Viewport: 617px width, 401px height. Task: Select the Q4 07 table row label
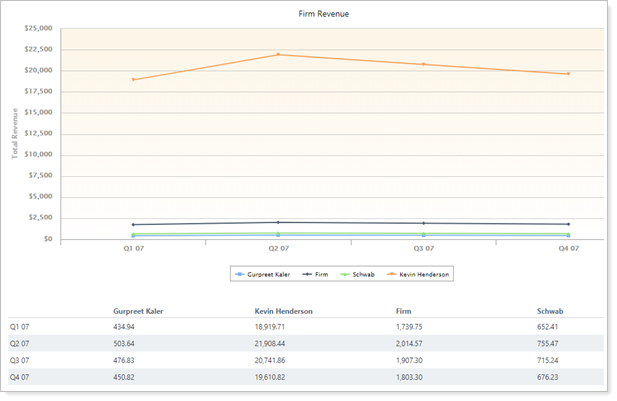pyautogui.click(x=21, y=376)
